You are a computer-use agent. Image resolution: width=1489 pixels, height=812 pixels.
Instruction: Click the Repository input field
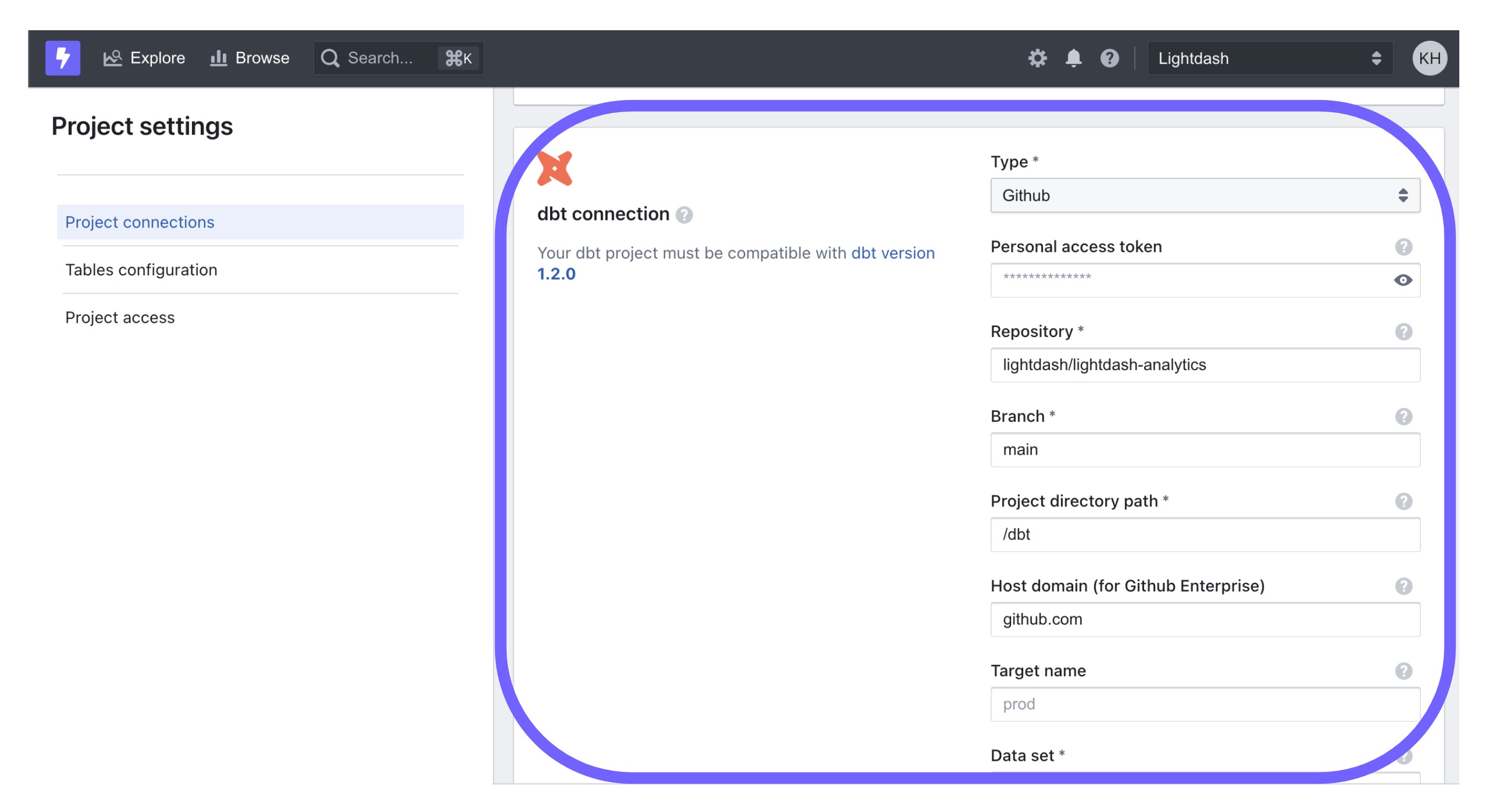[1205, 365]
